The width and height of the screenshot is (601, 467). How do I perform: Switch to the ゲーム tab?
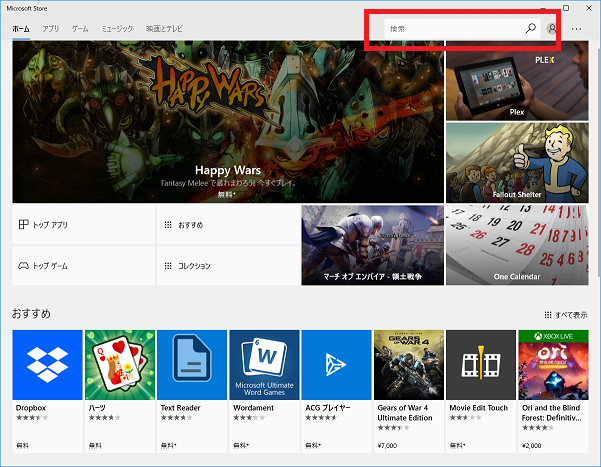pos(80,29)
